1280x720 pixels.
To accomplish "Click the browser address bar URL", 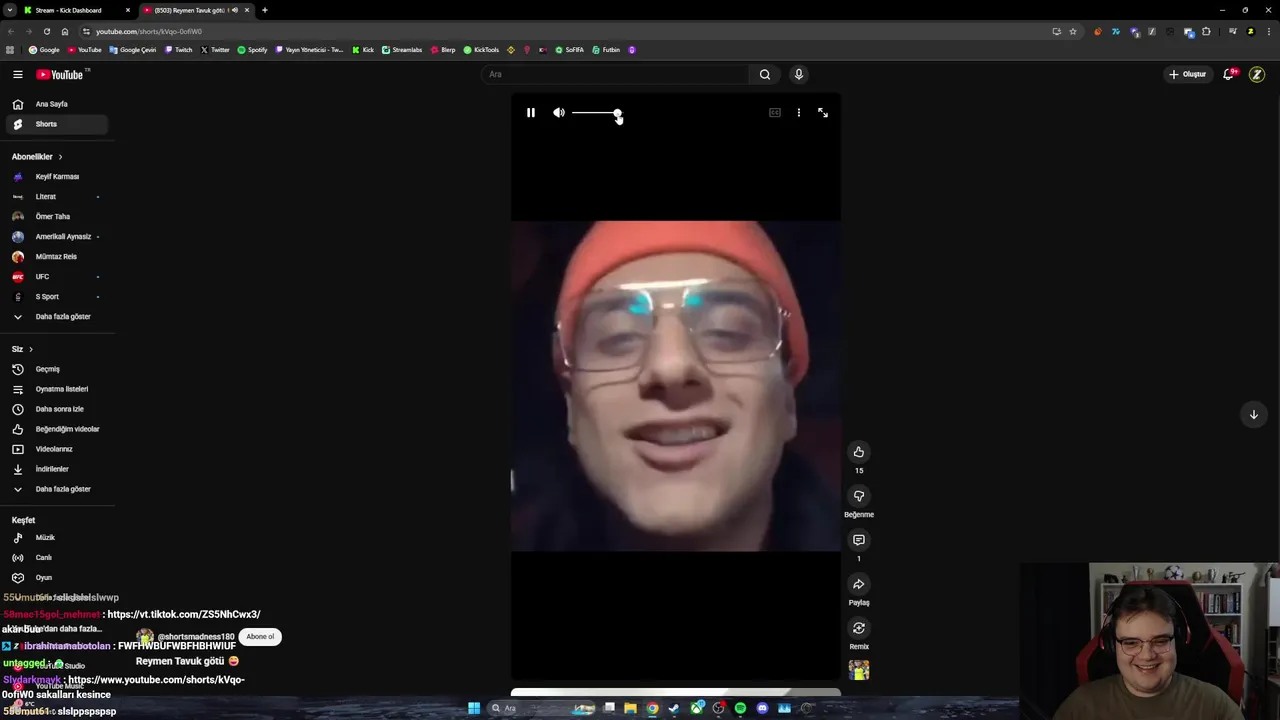I will tap(149, 31).
